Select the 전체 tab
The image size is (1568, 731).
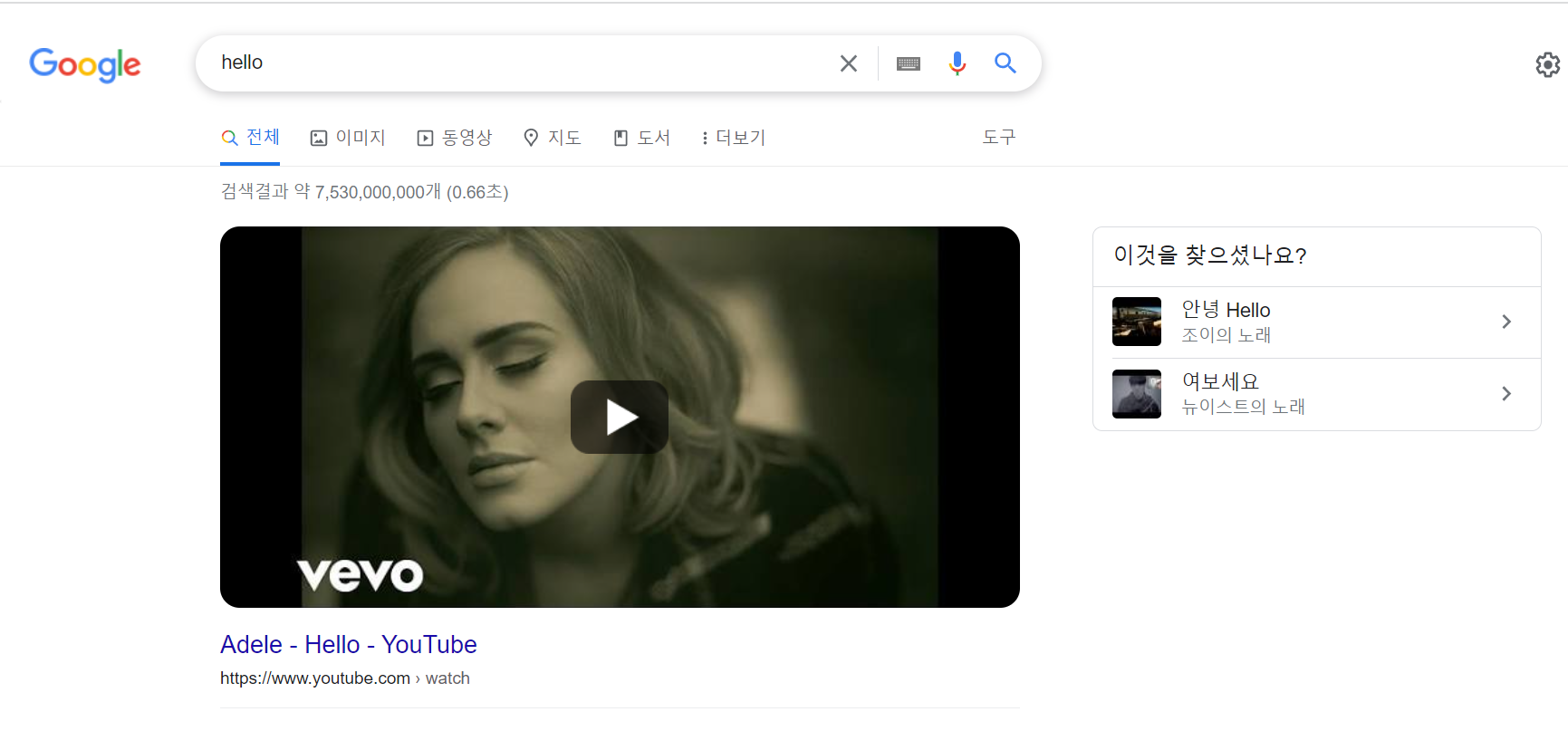(250, 138)
